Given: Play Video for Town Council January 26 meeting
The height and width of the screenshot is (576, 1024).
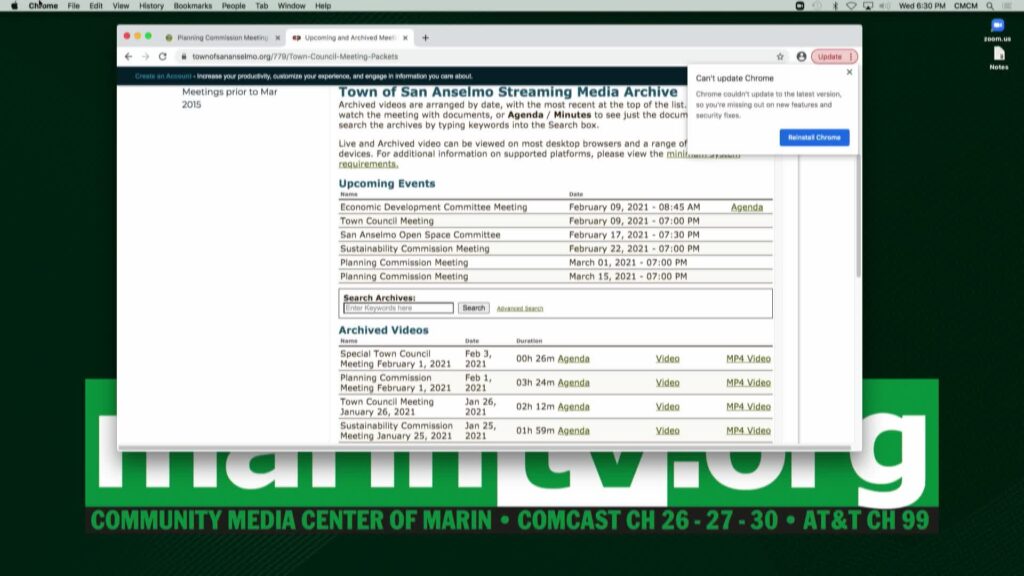Looking at the screenshot, I should [x=667, y=406].
